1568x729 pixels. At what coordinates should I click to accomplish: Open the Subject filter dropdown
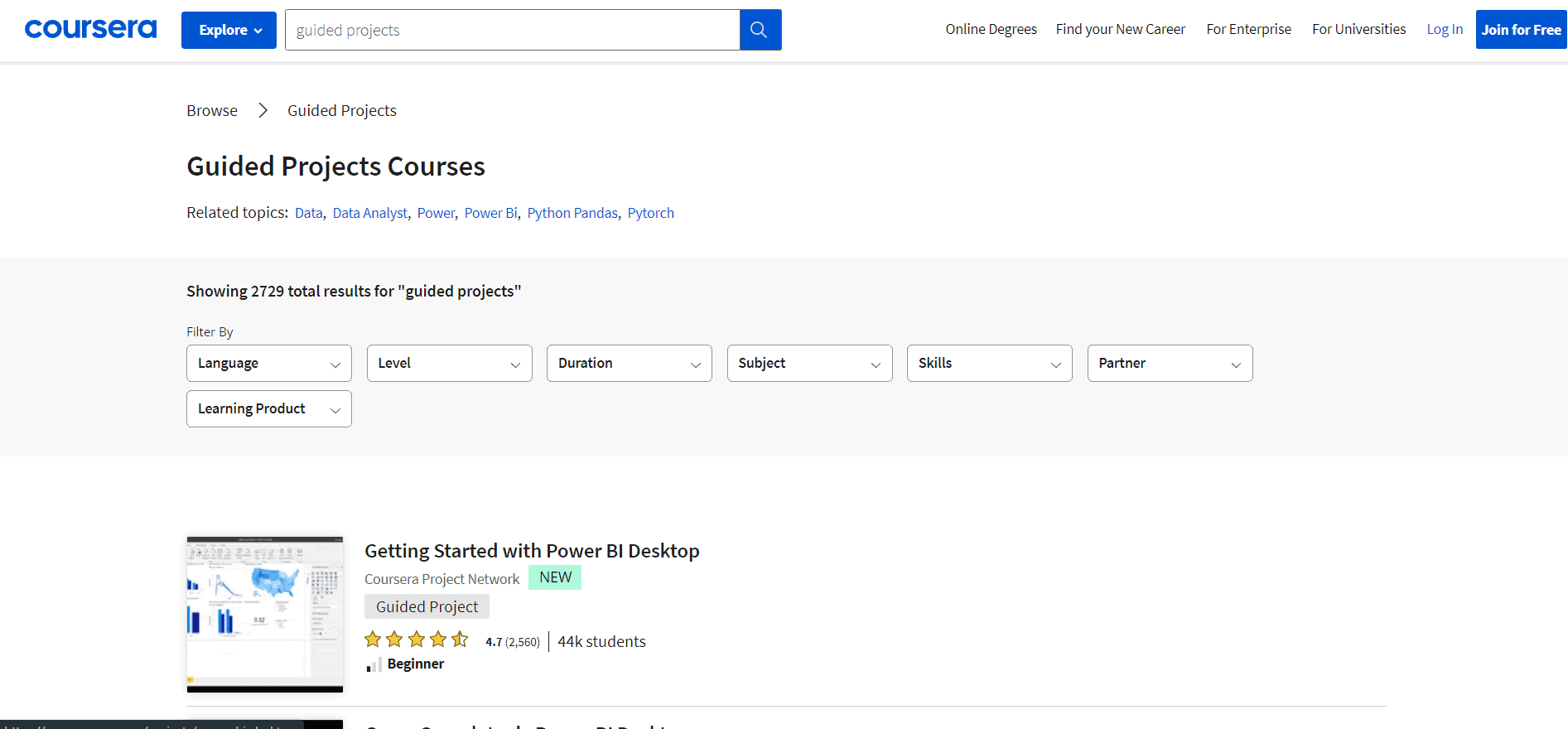click(810, 363)
